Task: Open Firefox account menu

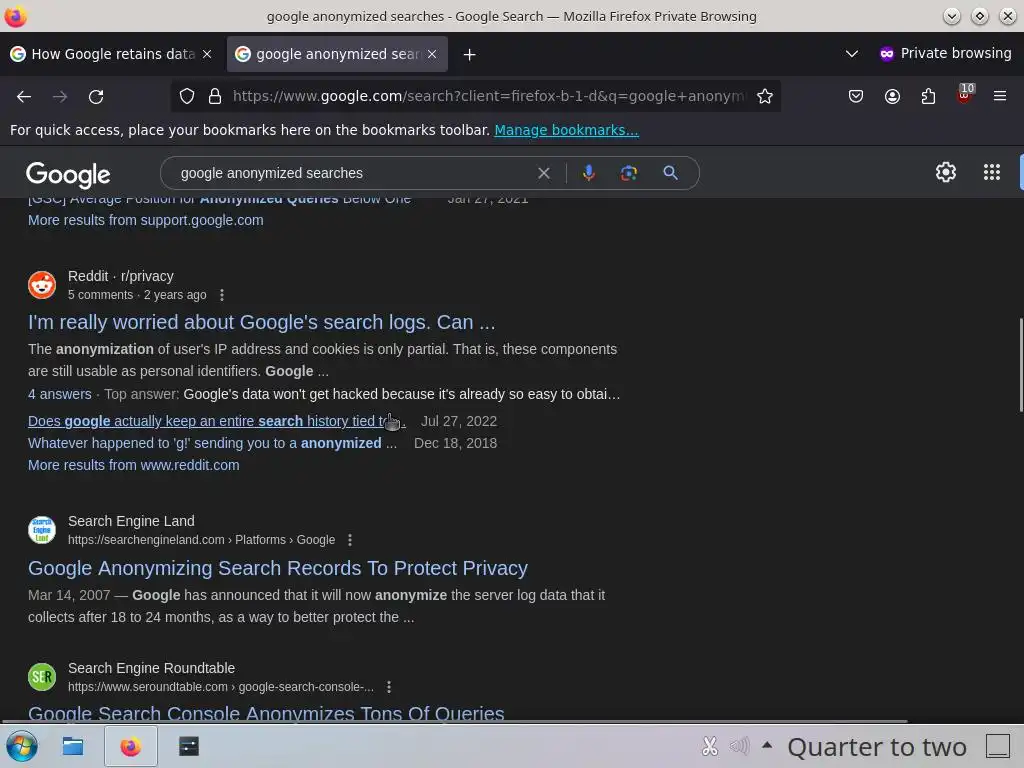Action: pos(892,97)
